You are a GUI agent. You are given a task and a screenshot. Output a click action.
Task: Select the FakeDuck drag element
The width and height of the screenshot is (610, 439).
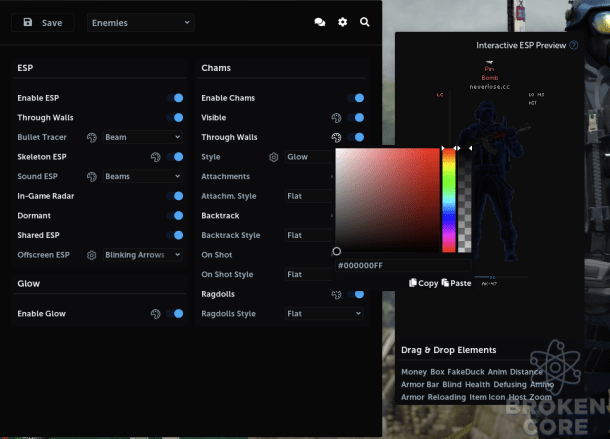click(466, 372)
